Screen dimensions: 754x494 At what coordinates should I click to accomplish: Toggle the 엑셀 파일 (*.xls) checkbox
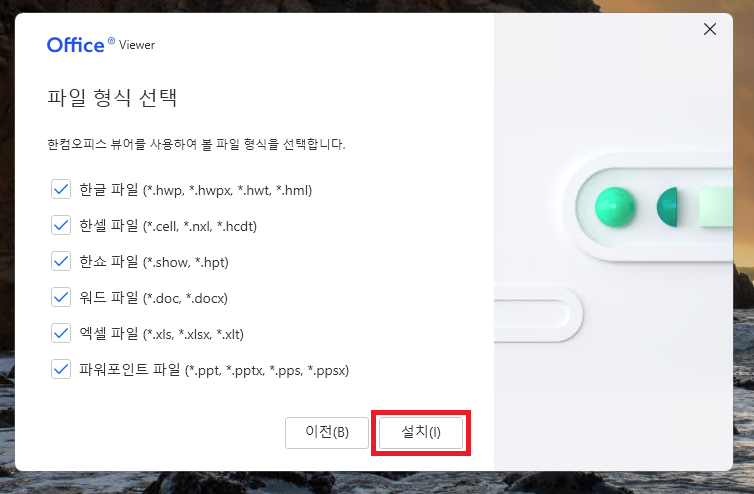61,333
